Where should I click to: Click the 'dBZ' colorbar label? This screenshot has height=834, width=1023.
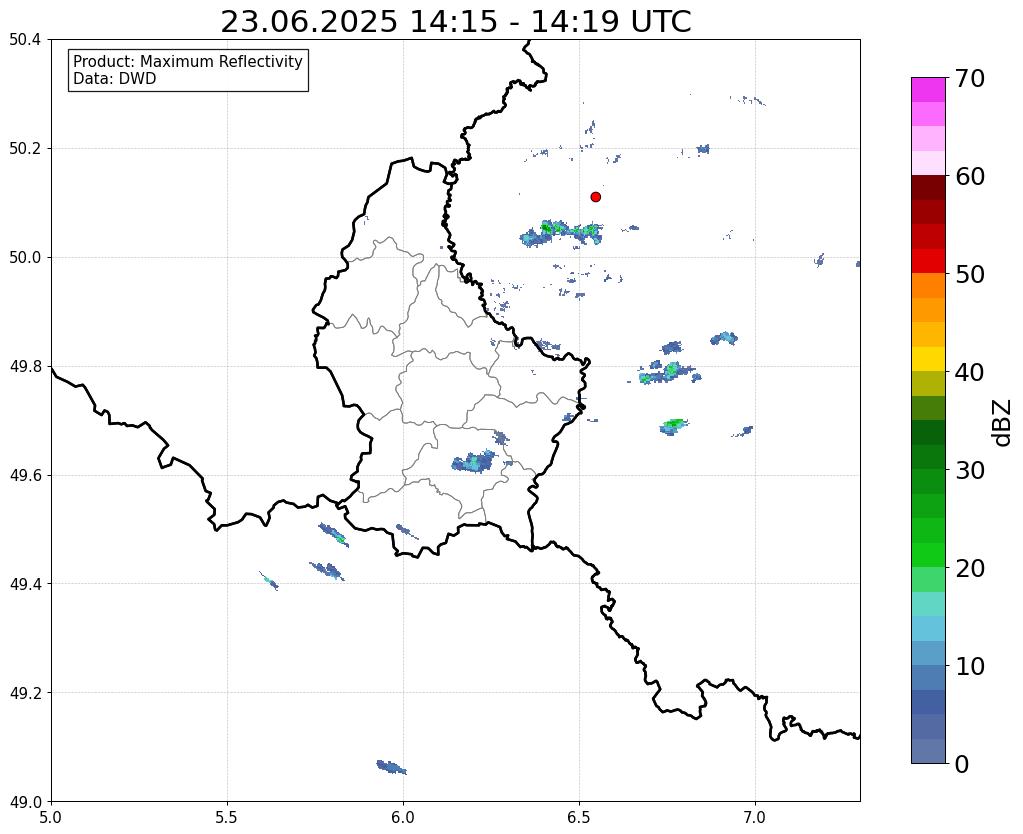(x=1003, y=423)
